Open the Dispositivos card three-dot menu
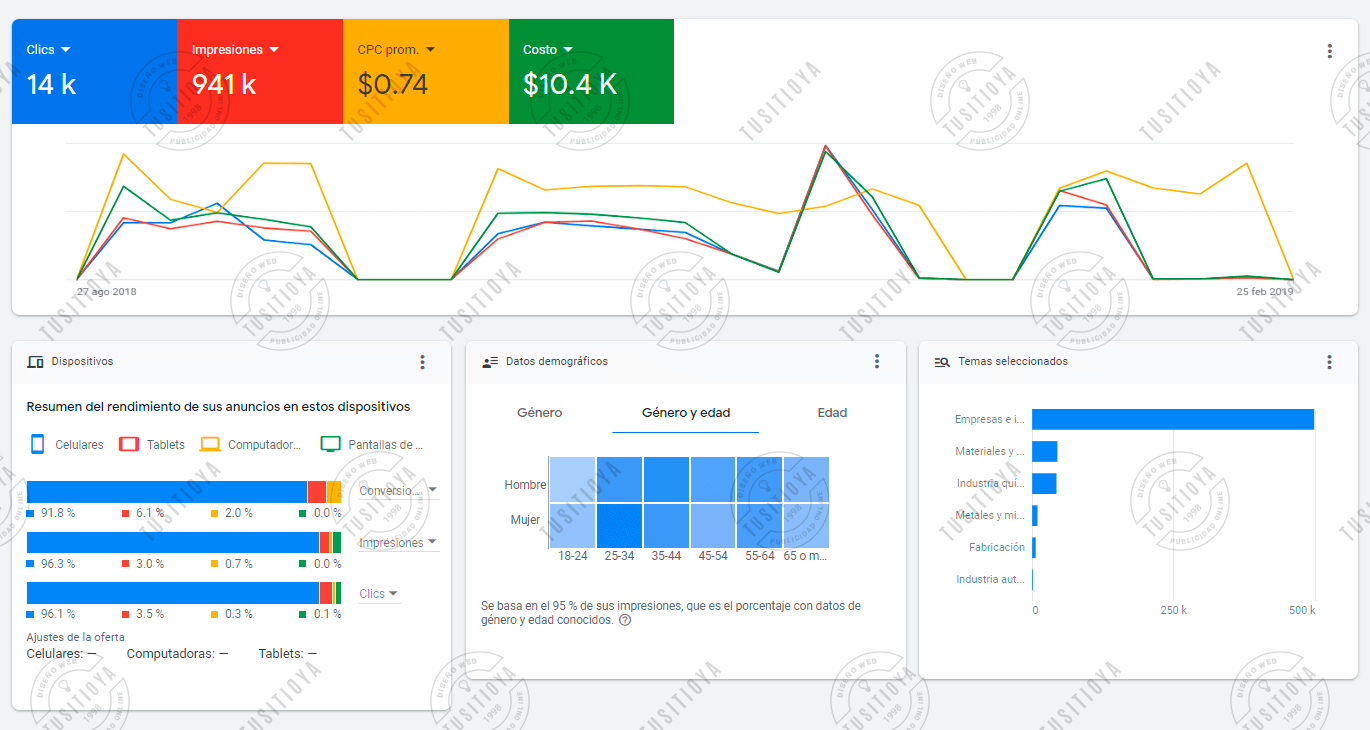 422,362
